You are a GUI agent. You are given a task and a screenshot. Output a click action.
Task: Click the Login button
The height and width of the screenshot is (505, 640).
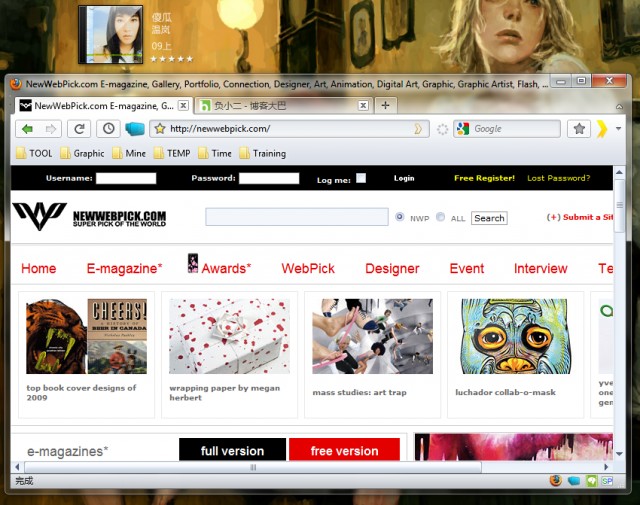[x=404, y=178]
